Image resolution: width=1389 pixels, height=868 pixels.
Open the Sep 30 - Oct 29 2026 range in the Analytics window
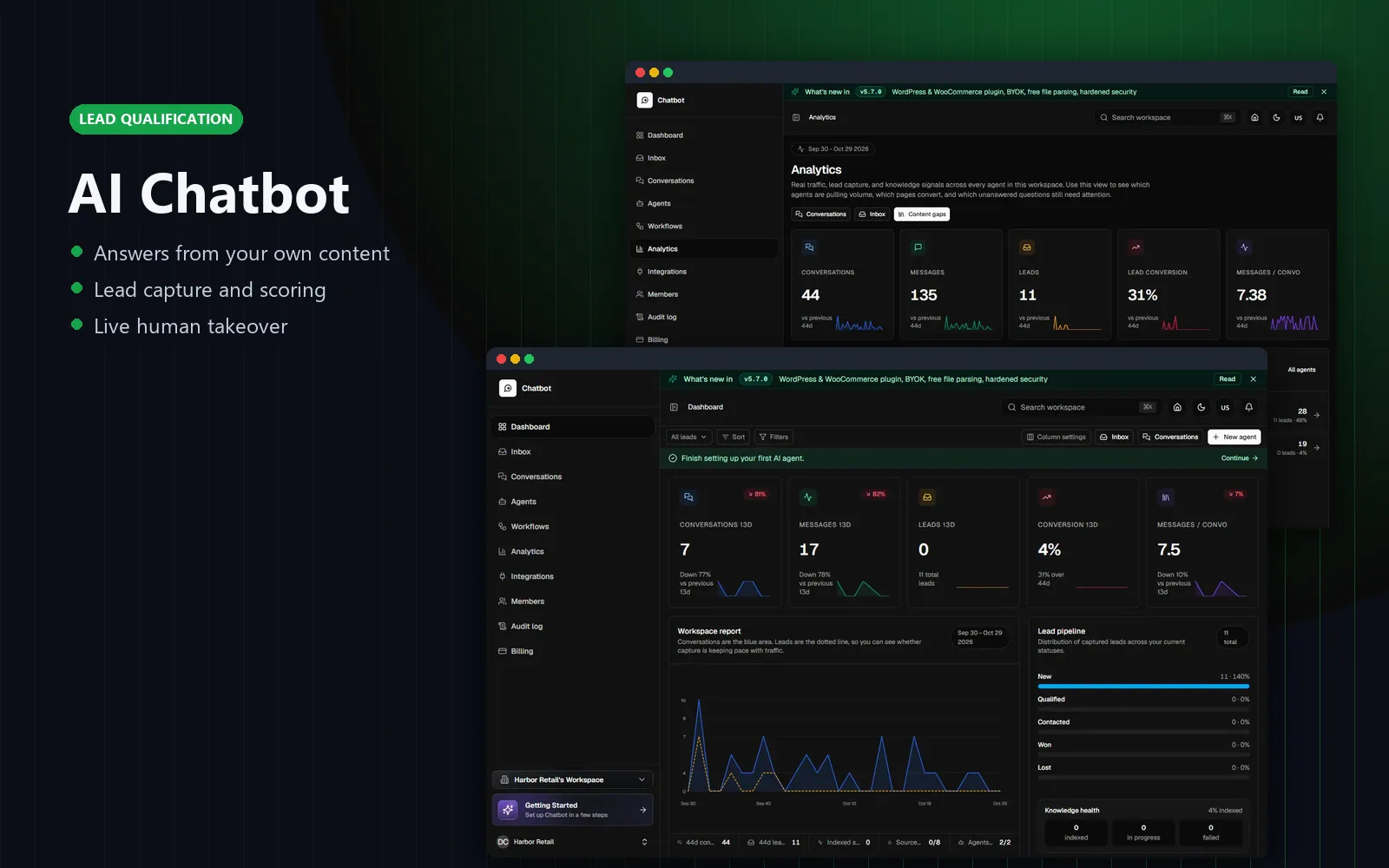tap(833, 149)
